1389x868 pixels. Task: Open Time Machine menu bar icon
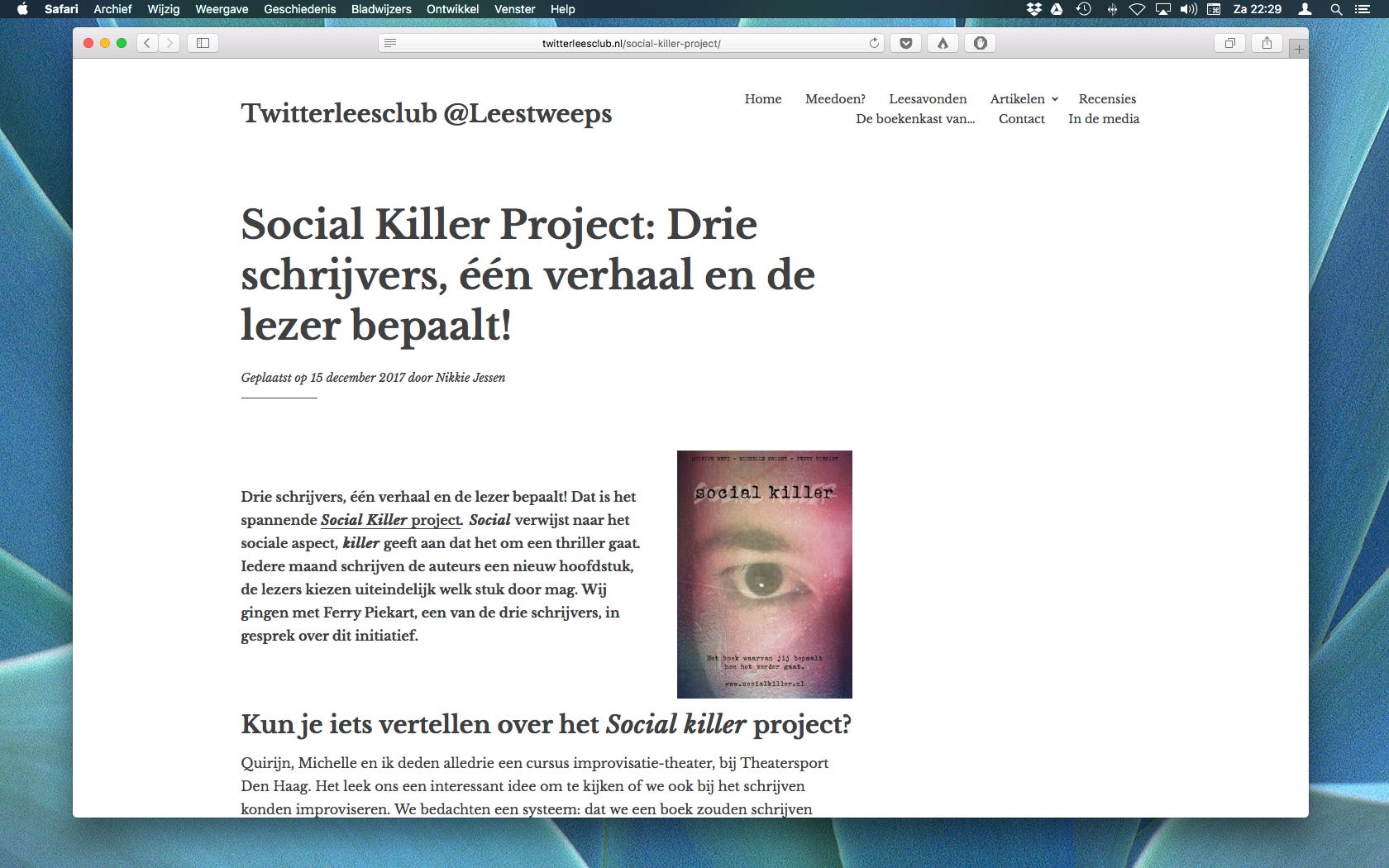pos(1083,9)
